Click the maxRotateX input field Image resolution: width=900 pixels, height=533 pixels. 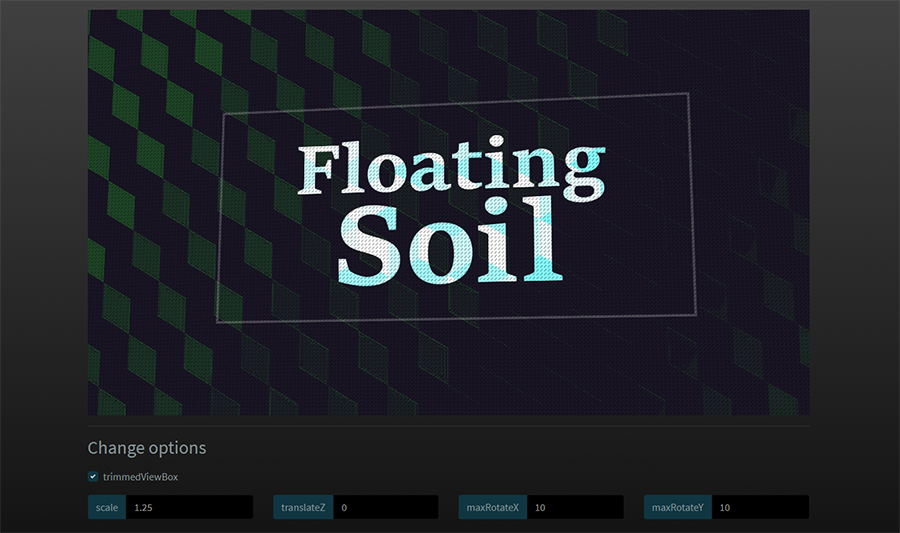(575, 507)
